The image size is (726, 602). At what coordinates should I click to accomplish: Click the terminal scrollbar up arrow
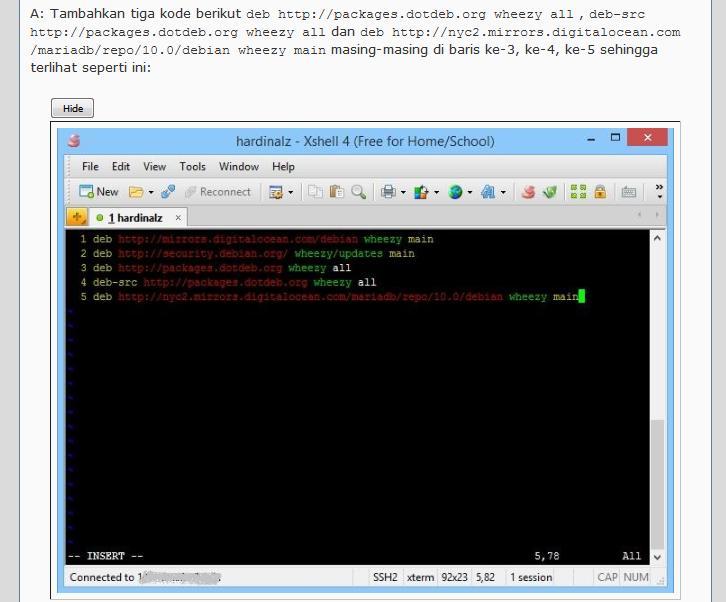[657, 238]
